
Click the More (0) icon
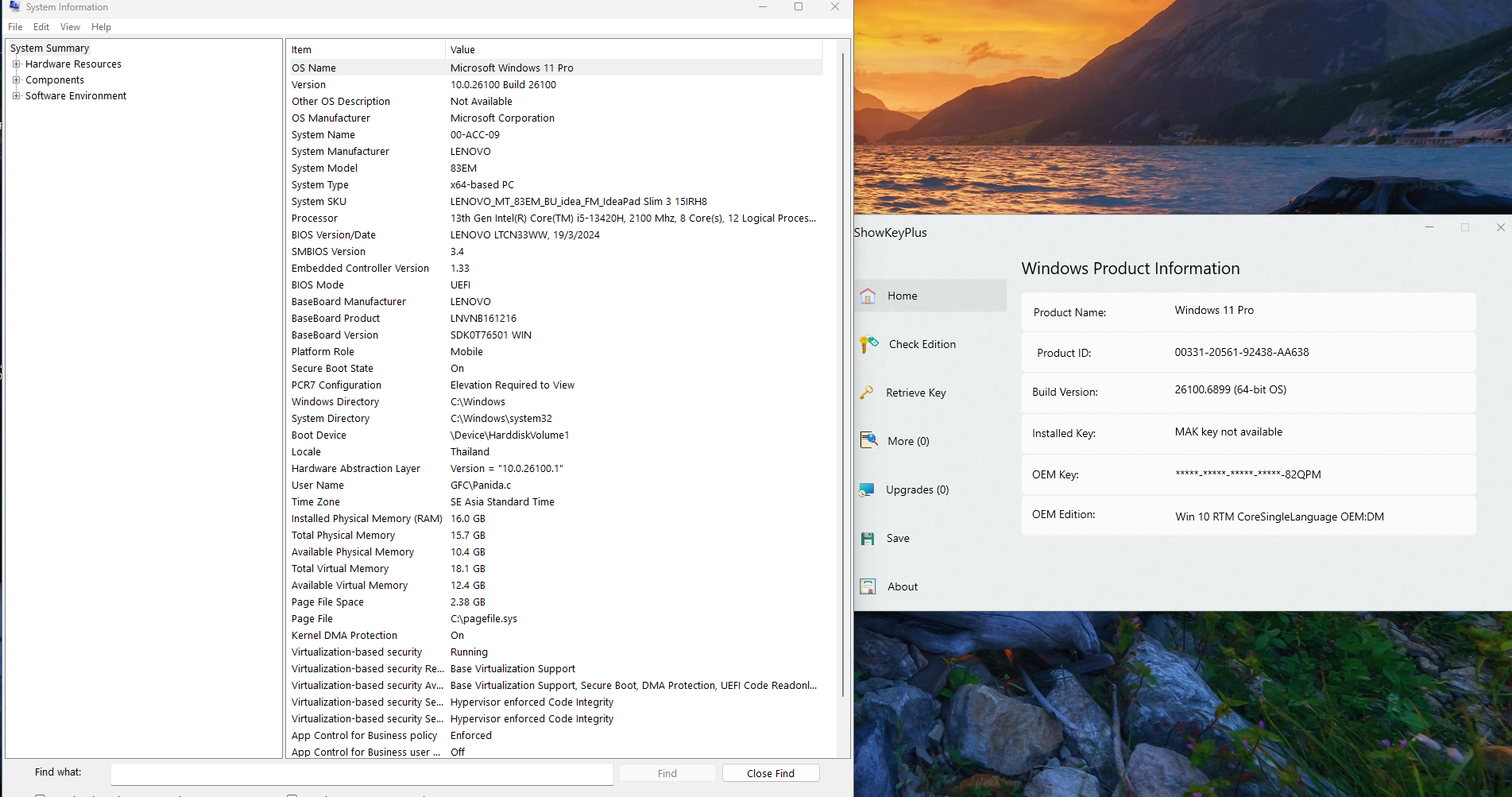pyautogui.click(x=868, y=440)
